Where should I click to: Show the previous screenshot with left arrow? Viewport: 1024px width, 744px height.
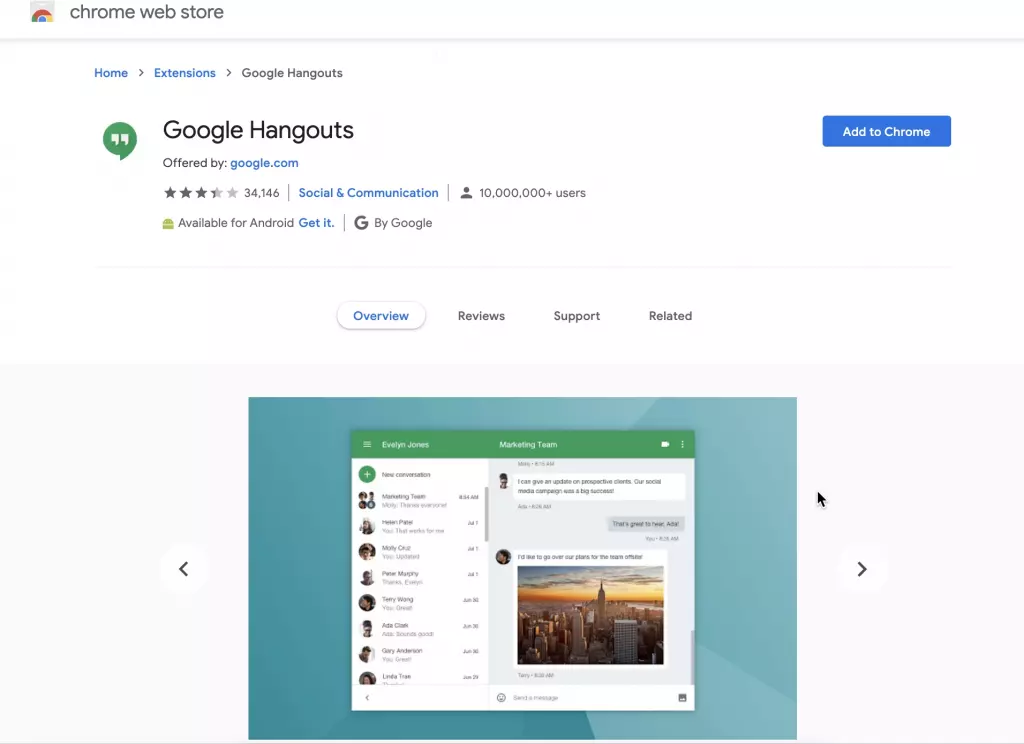184,569
